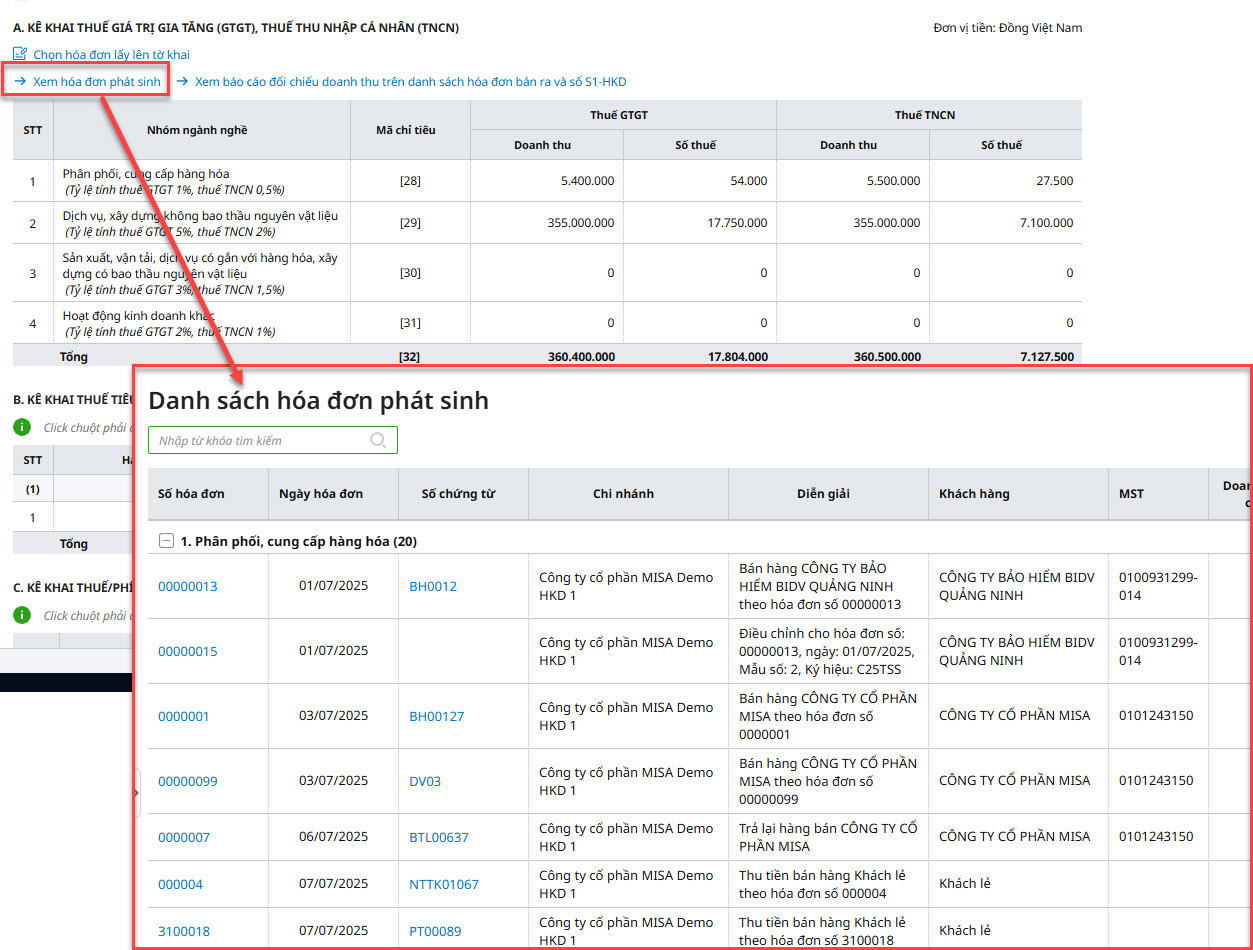Open voucher NTTK01067
The height and width of the screenshot is (950, 1253).
(x=443, y=884)
